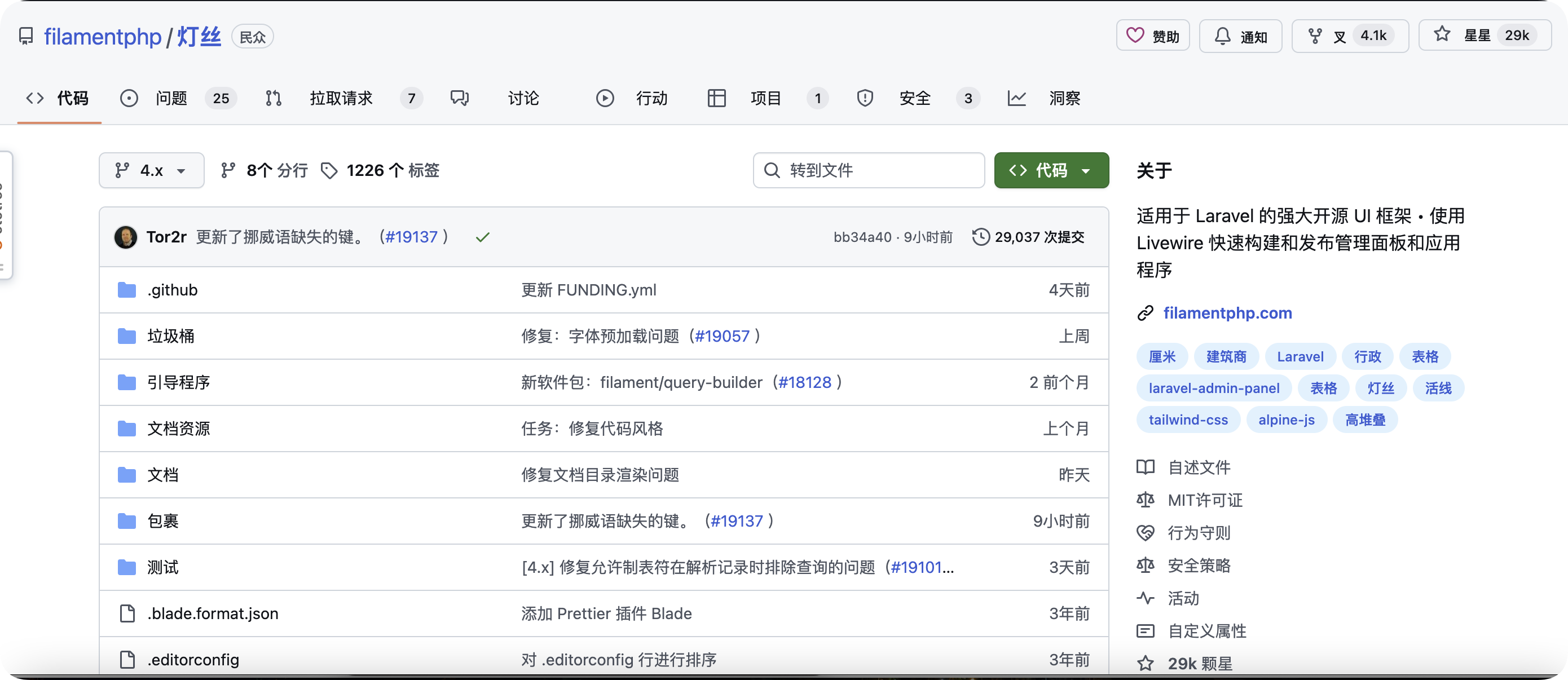Open the .blade.format.json file
This screenshot has height=680, width=1568.
[x=213, y=613]
